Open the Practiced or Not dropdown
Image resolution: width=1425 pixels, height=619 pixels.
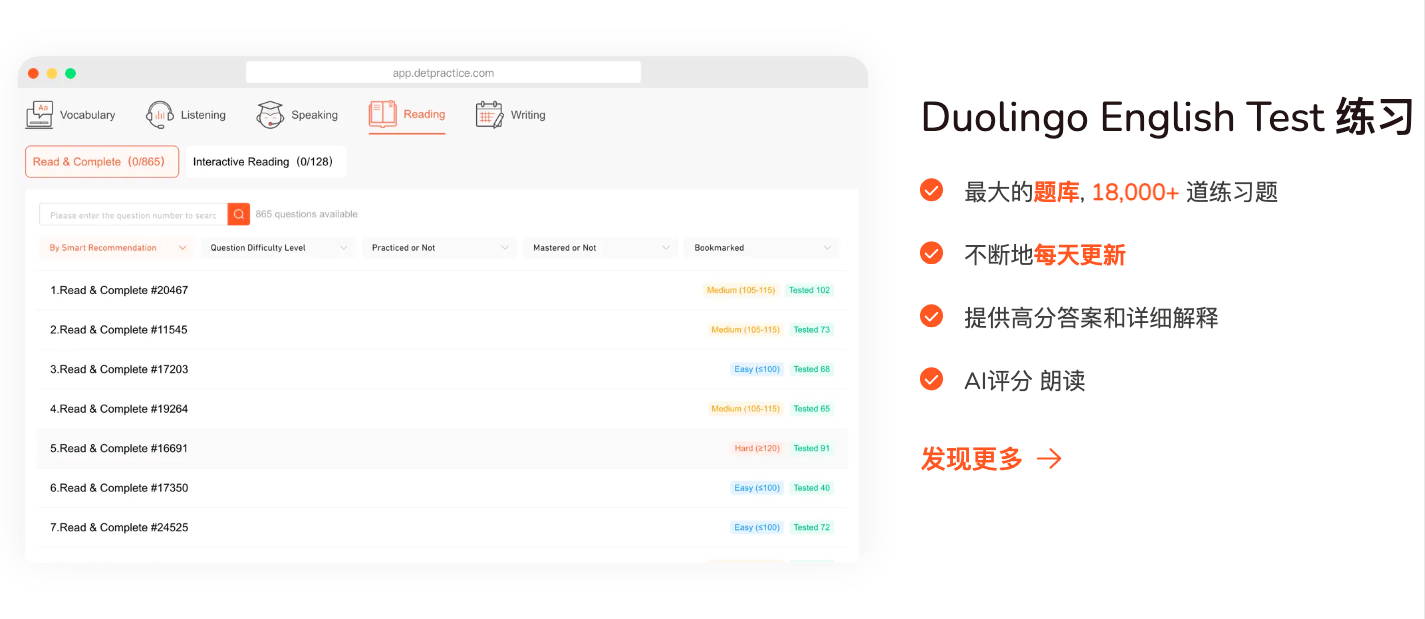click(x=439, y=248)
